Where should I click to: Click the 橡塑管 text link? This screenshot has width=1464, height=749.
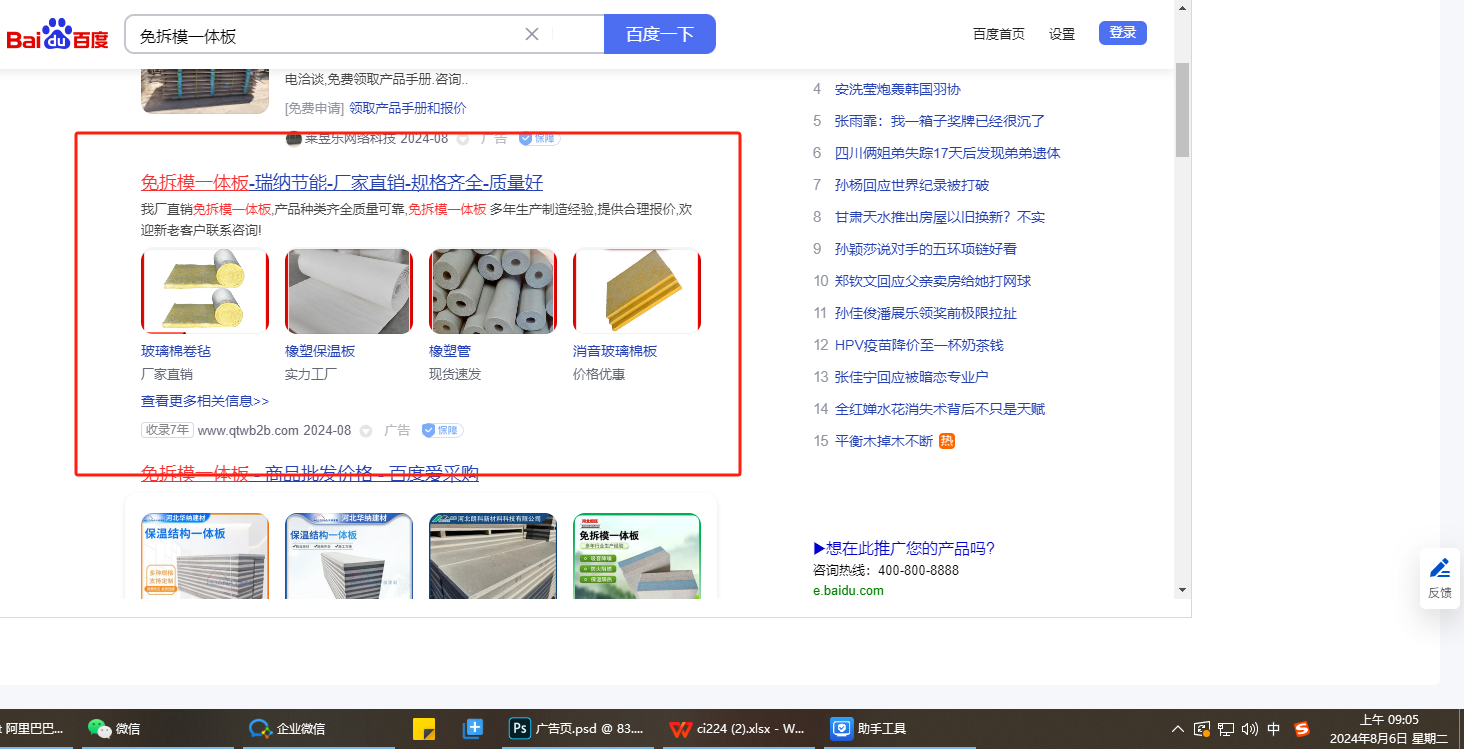click(x=450, y=351)
